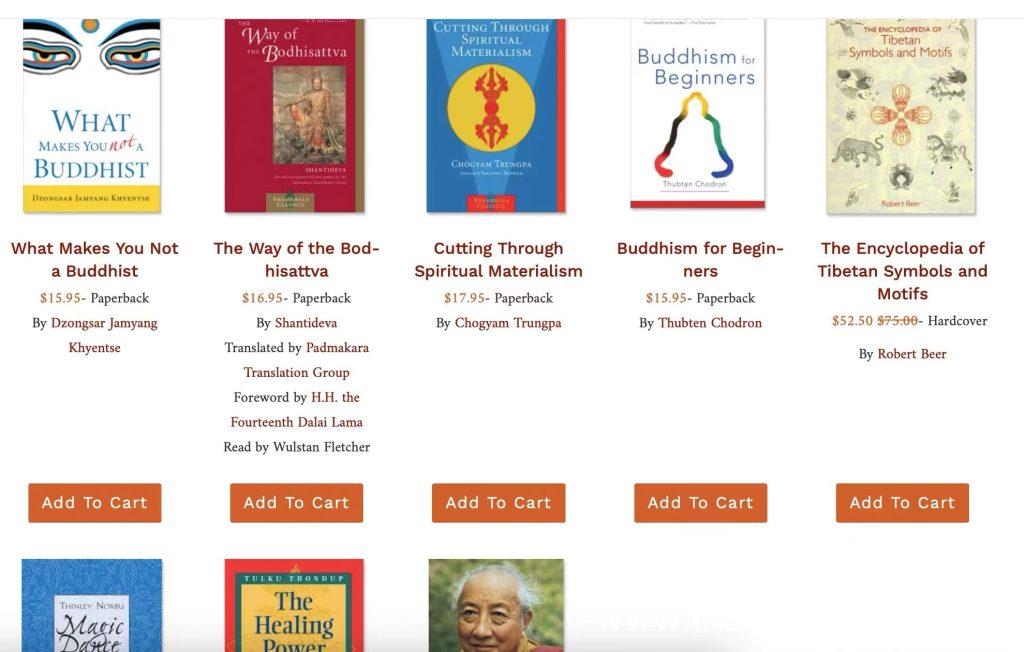Open The Encyclopedia of Tibetan Symbols title link
The height and width of the screenshot is (652, 1024).
[903, 271]
